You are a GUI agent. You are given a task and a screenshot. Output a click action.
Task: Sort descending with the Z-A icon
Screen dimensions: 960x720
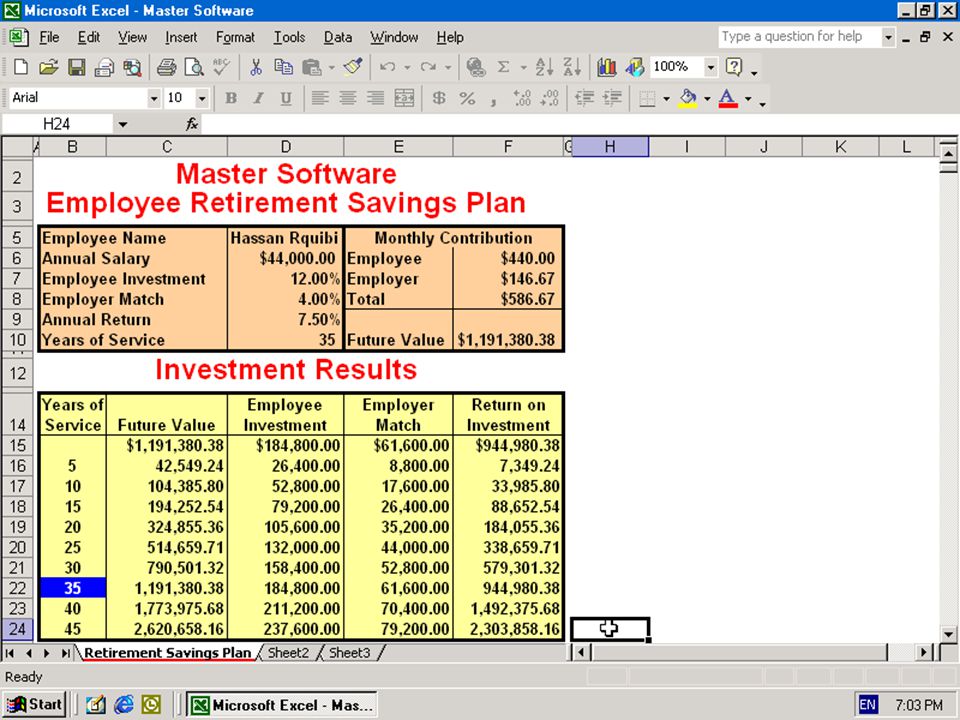coord(572,67)
